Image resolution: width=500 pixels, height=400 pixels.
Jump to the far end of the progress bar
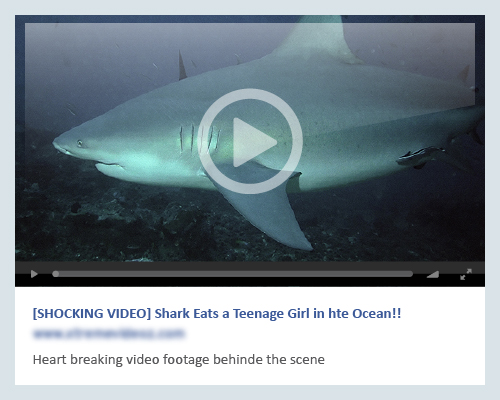pyautogui.click(x=411, y=274)
